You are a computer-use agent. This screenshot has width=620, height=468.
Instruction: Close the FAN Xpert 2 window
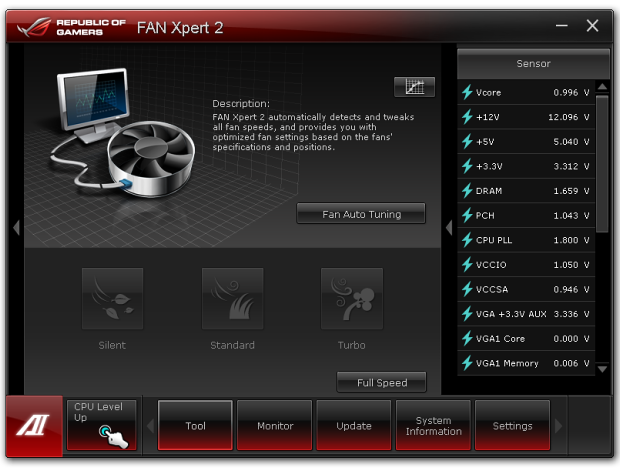point(592,26)
